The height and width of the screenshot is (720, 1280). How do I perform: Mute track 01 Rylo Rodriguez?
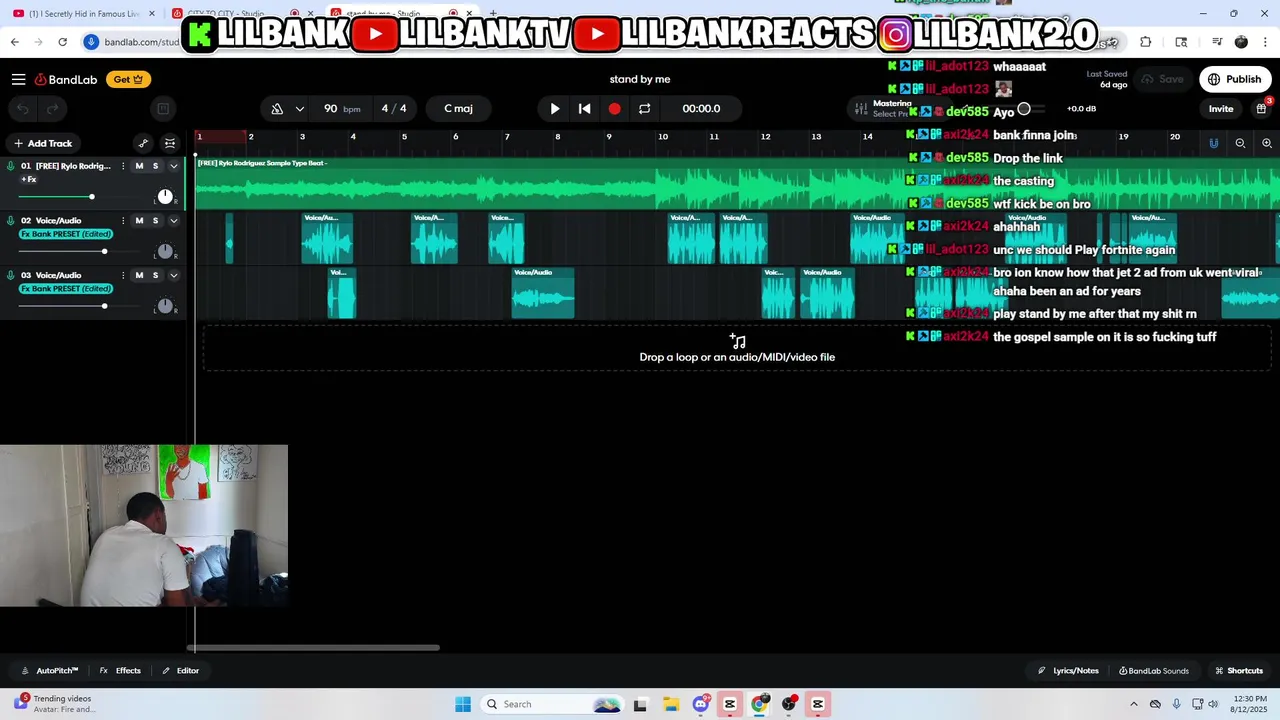click(x=139, y=166)
